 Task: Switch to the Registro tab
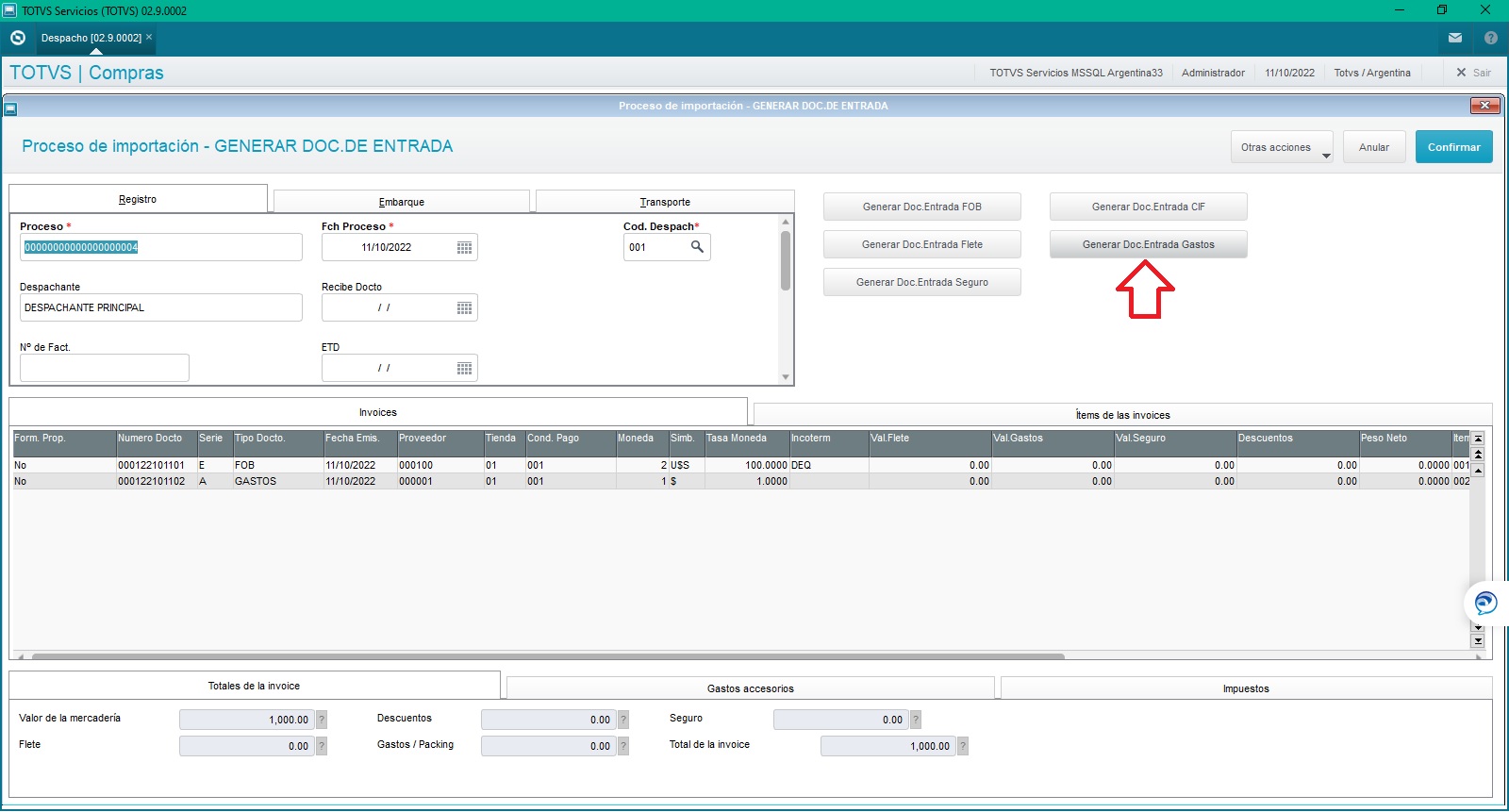pos(138,199)
